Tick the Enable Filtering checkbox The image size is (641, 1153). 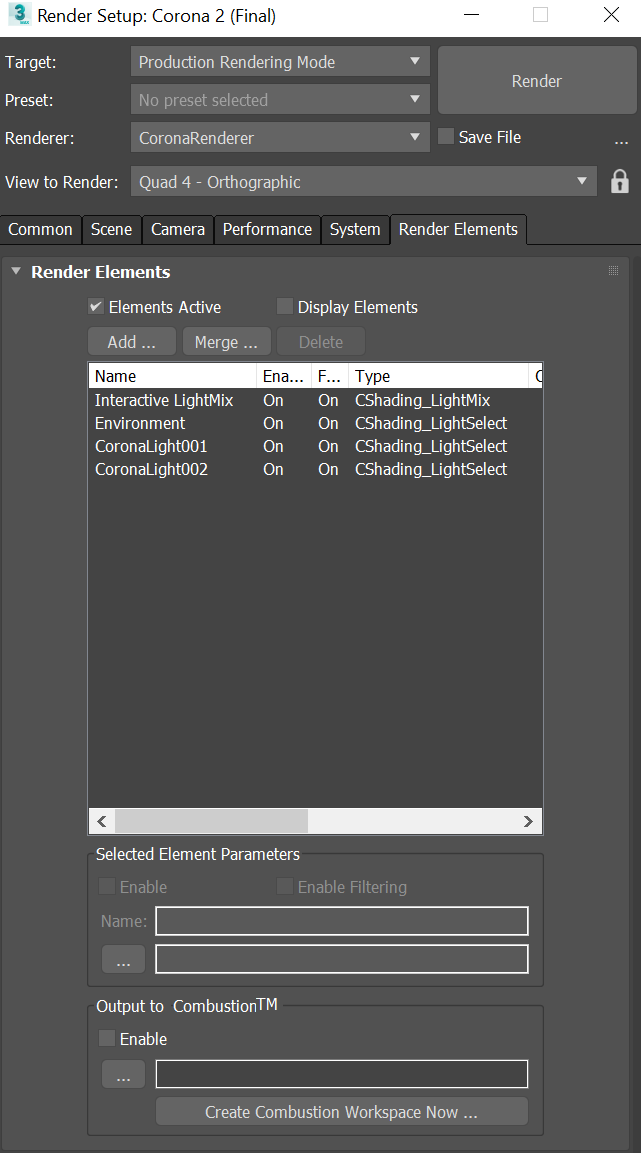pyautogui.click(x=284, y=886)
